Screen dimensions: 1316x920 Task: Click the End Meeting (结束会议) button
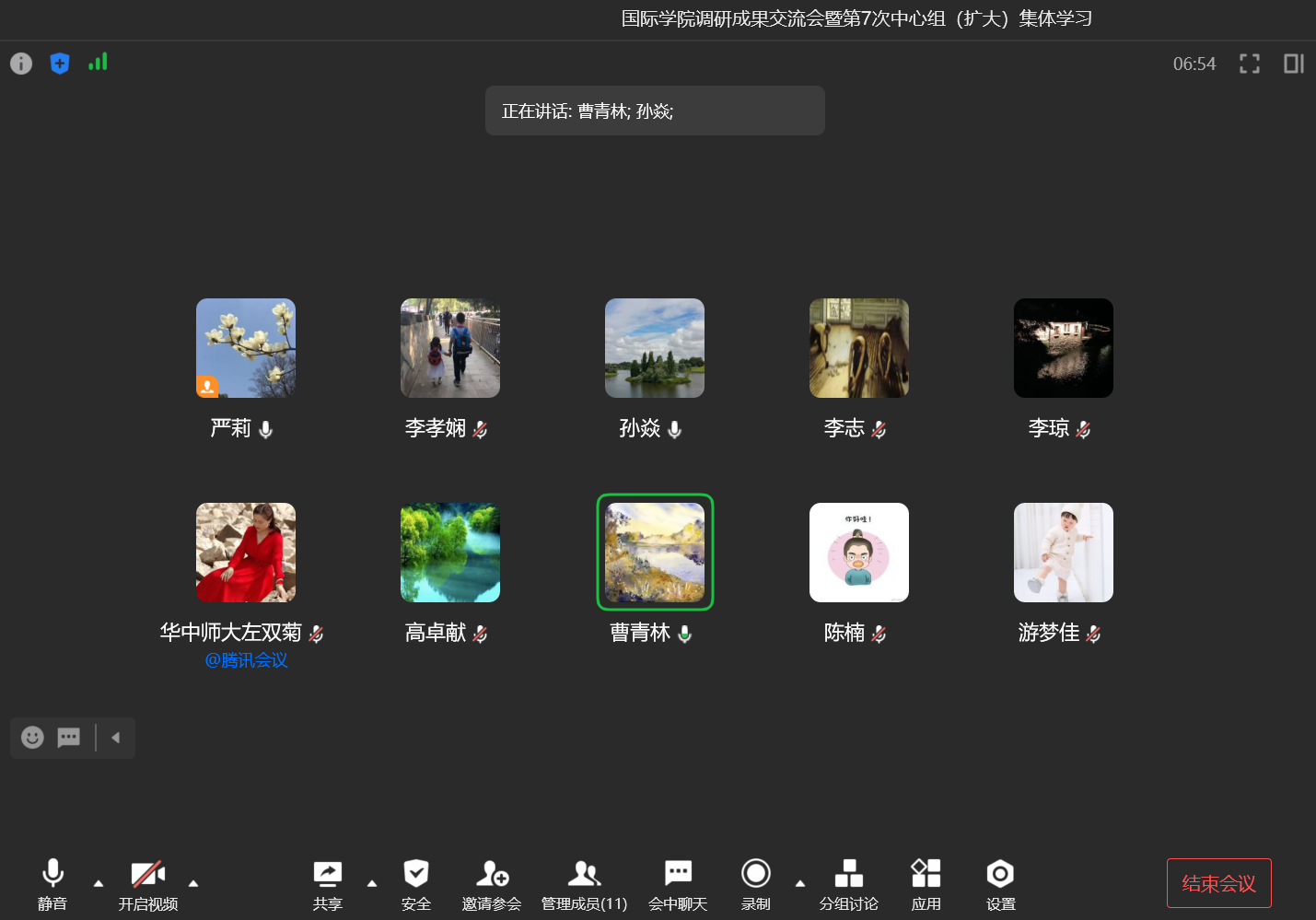tap(1218, 883)
